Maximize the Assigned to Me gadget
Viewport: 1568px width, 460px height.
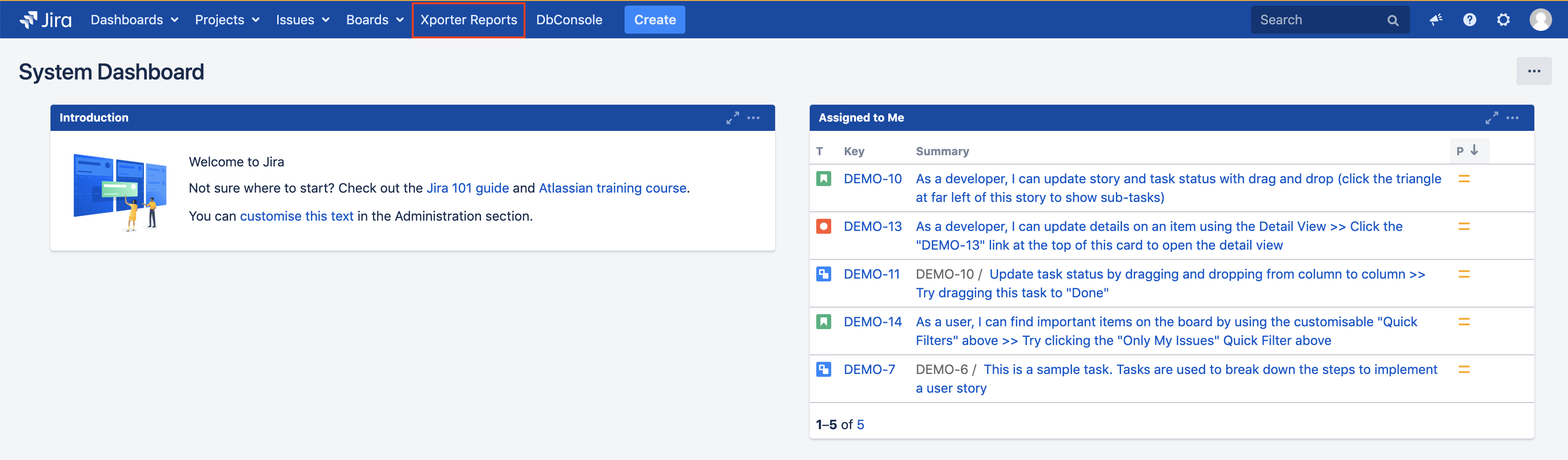1491,118
